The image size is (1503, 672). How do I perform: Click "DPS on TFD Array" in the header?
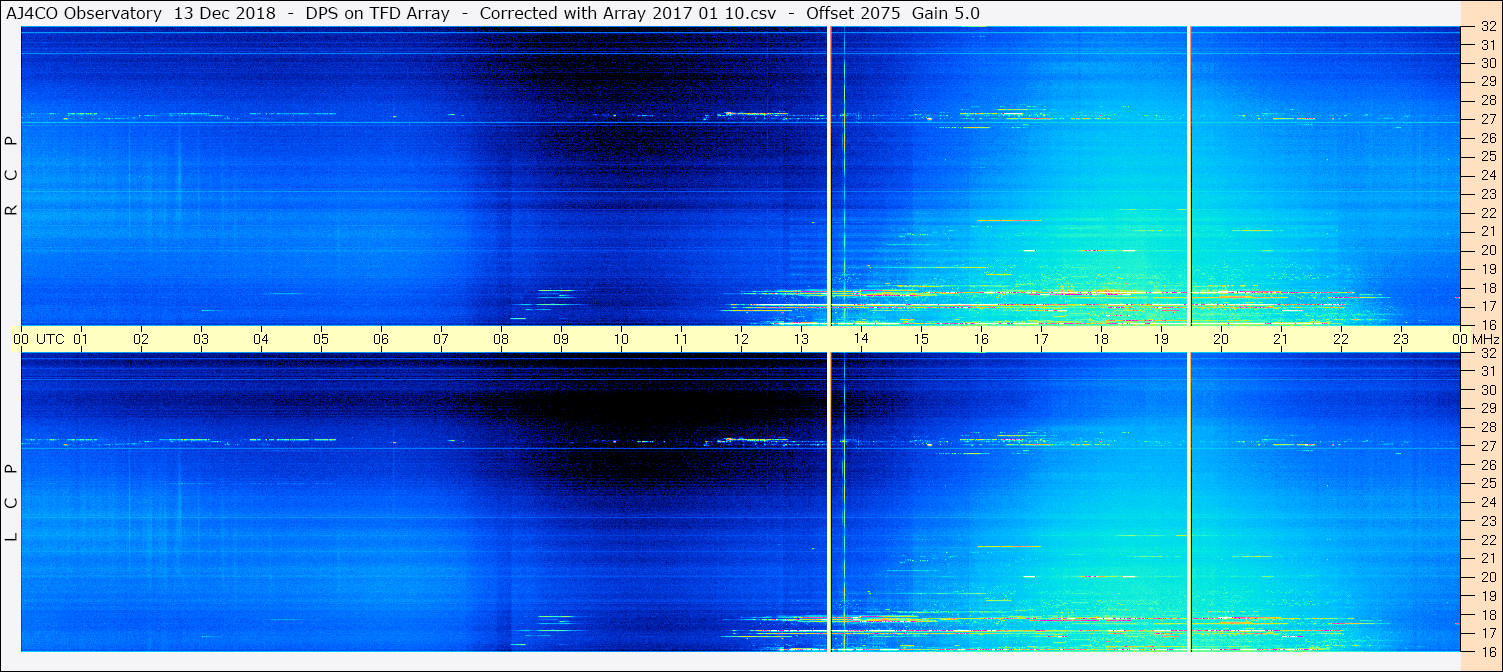[x=377, y=13]
